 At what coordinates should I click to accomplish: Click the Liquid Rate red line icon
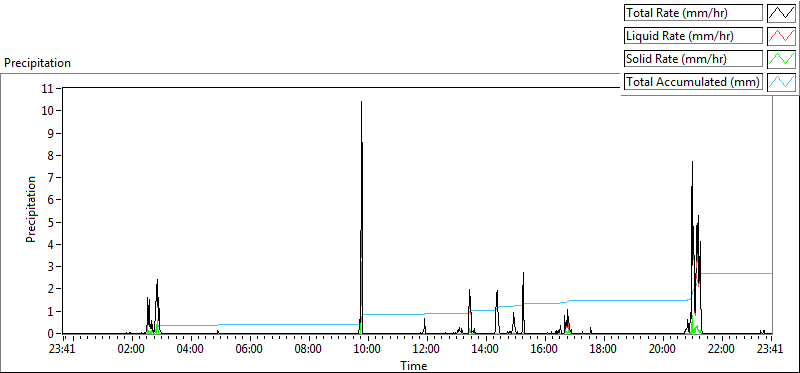(x=781, y=36)
